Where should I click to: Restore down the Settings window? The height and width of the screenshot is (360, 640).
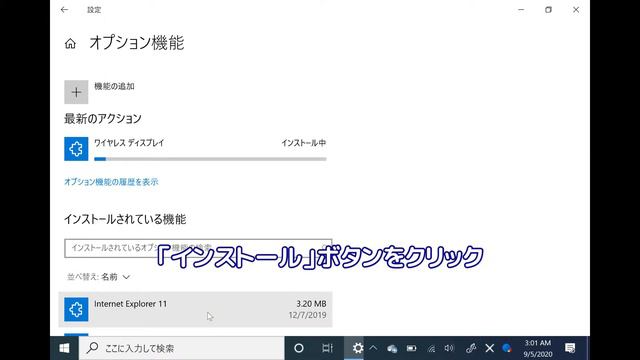click(x=548, y=9)
